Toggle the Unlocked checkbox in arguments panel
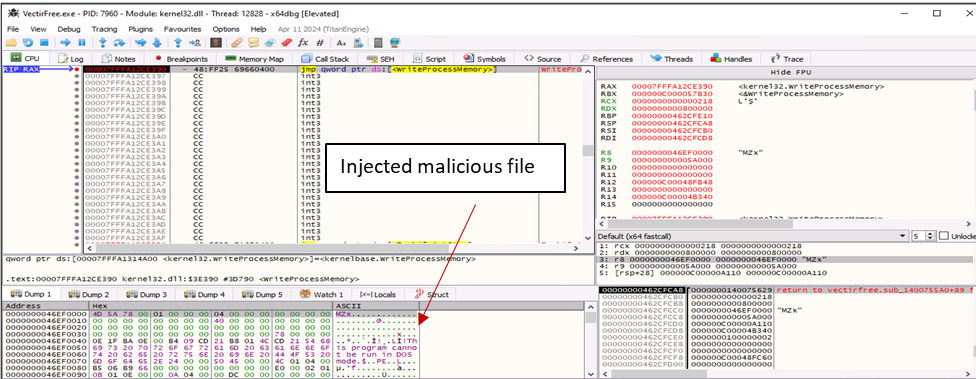Image resolution: width=976 pixels, height=379 pixels. coord(943,236)
